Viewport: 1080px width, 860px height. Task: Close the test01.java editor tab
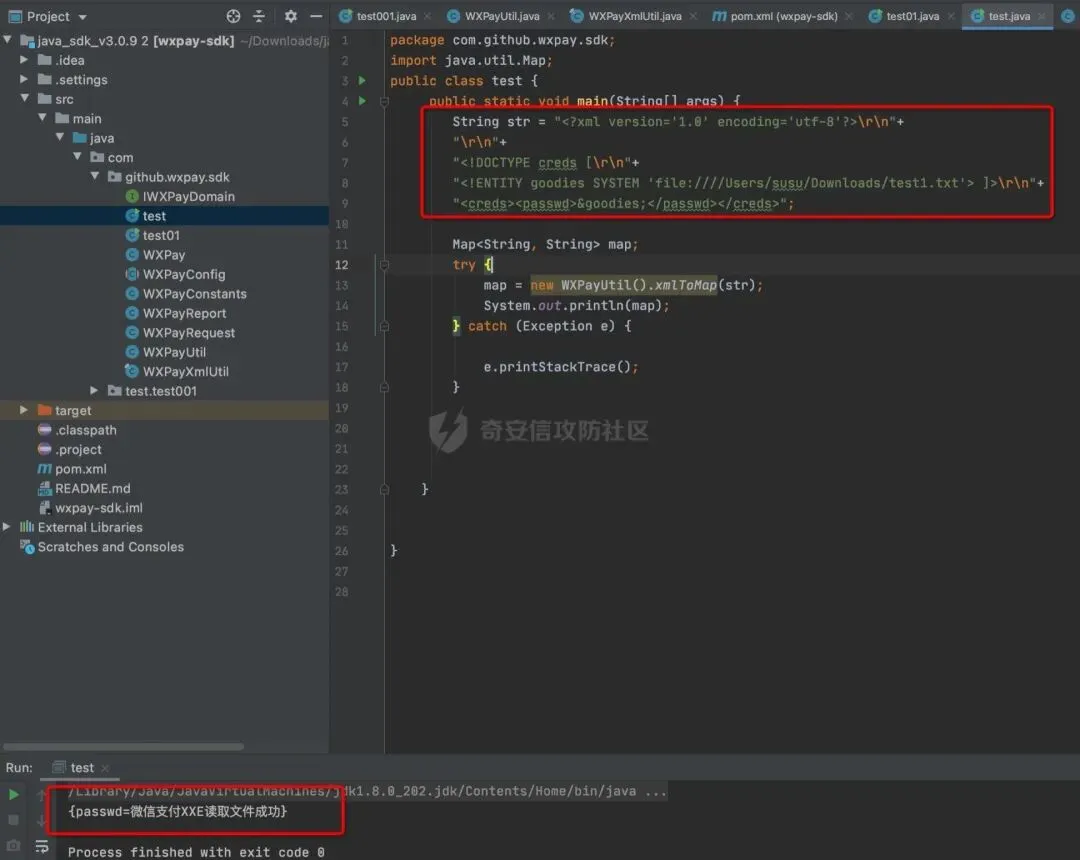[x=951, y=16]
